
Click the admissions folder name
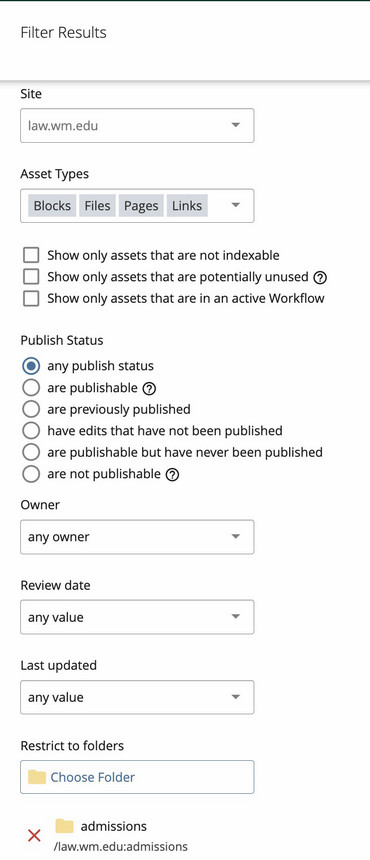pyautogui.click(x=114, y=826)
